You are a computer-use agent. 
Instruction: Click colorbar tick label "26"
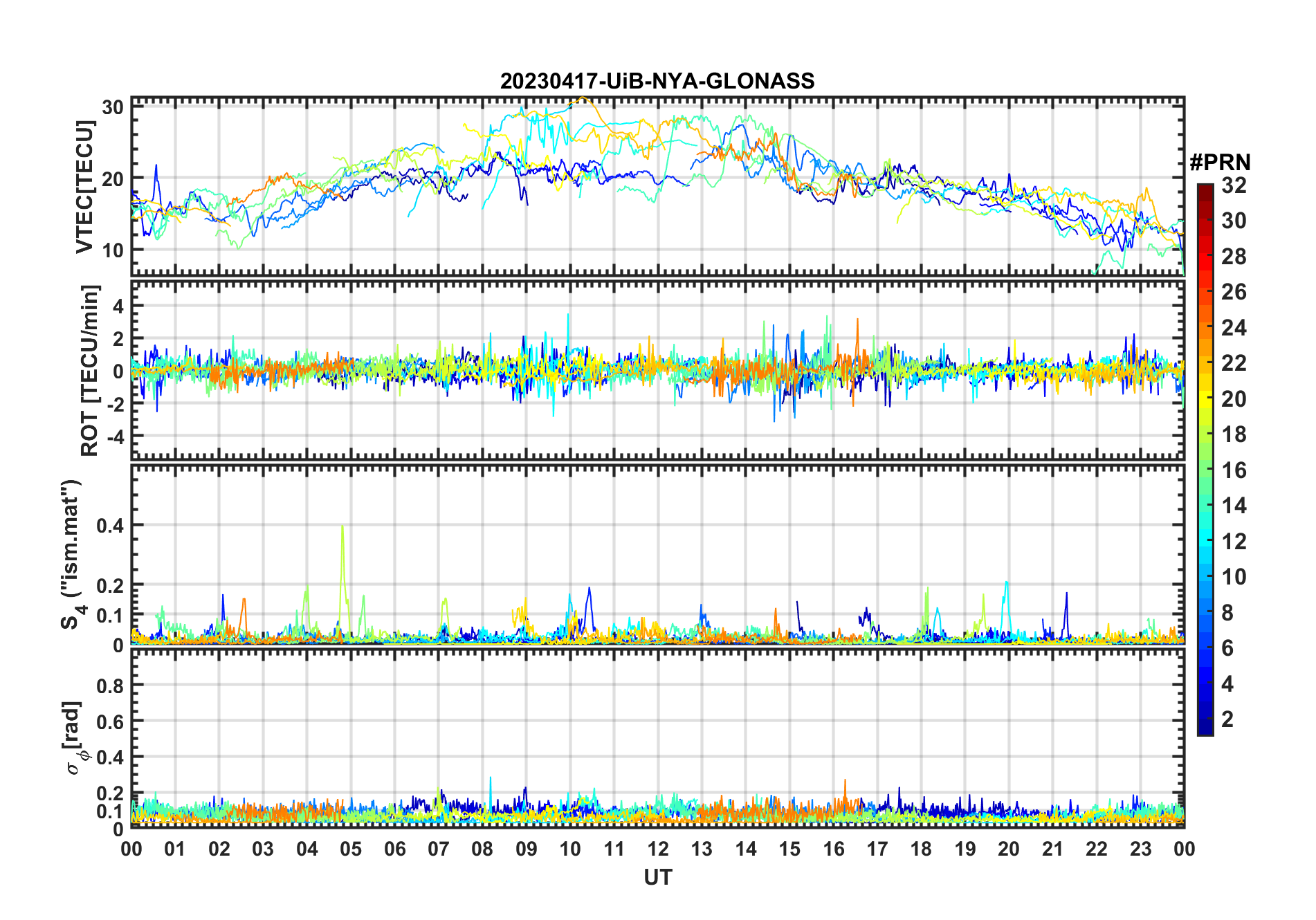click(1234, 292)
